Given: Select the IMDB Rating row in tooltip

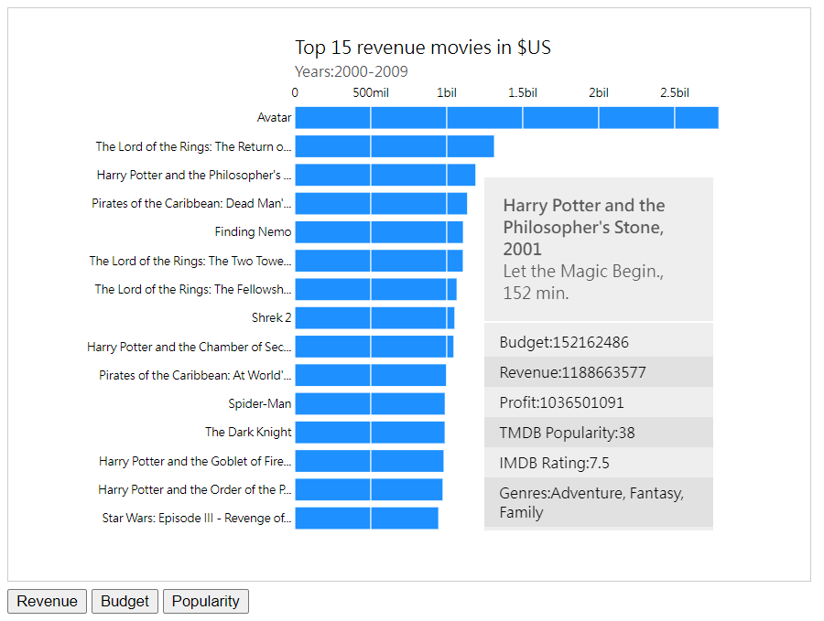Looking at the screenshot, I should point(599,463).
